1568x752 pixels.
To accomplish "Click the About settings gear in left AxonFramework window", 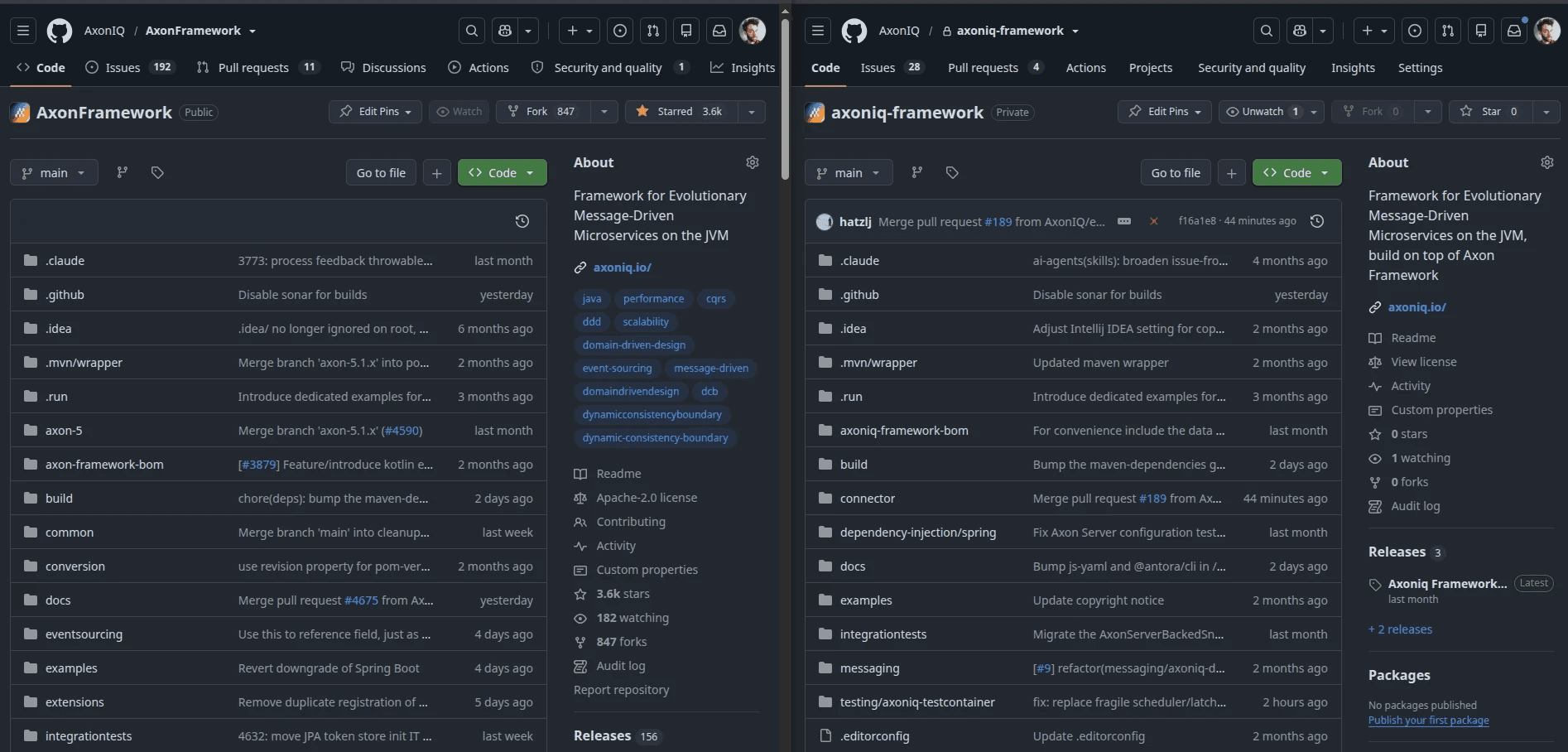I will [x=753, y=162].
